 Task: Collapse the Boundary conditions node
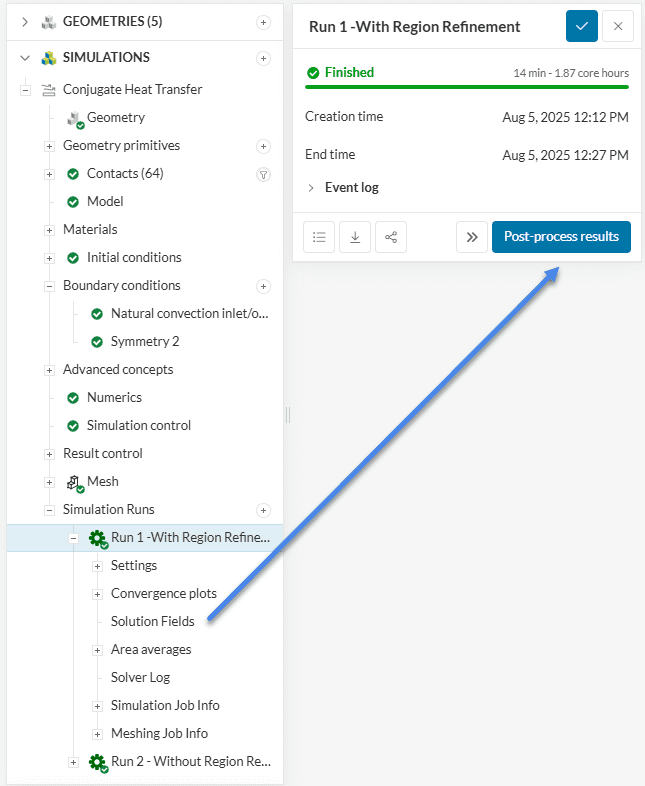click(49, 286)
